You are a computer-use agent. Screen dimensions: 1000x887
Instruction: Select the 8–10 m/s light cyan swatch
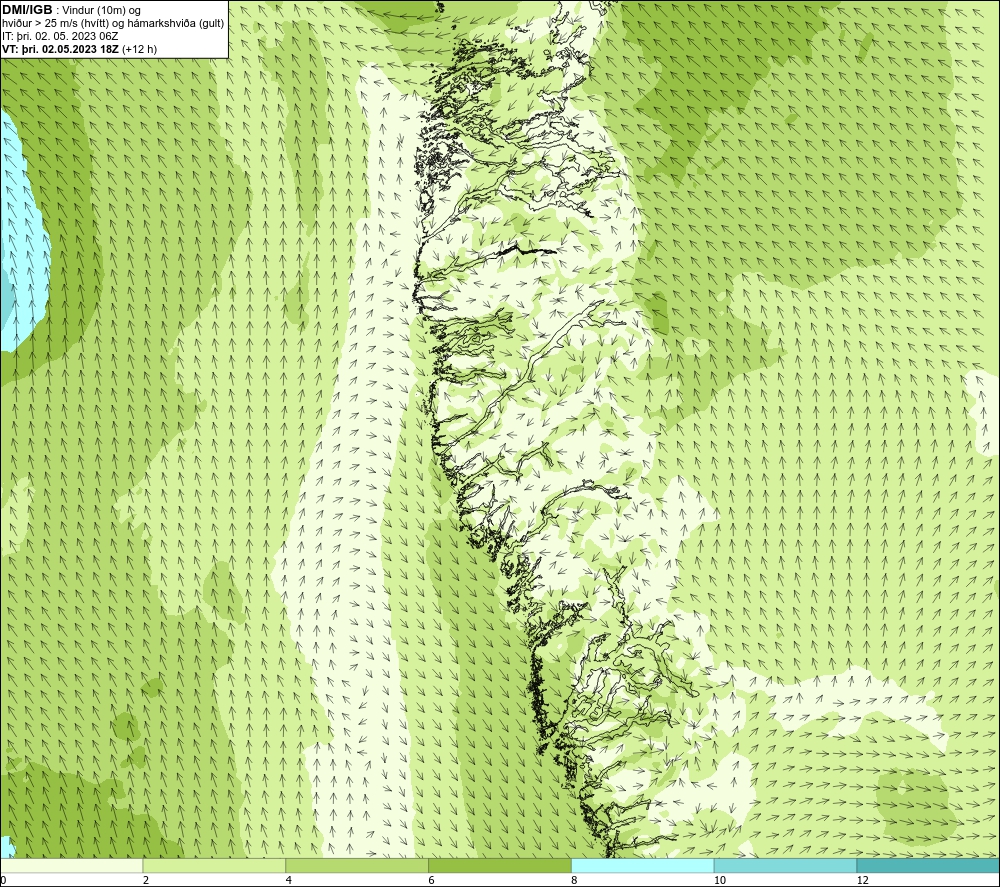point(643,865)
